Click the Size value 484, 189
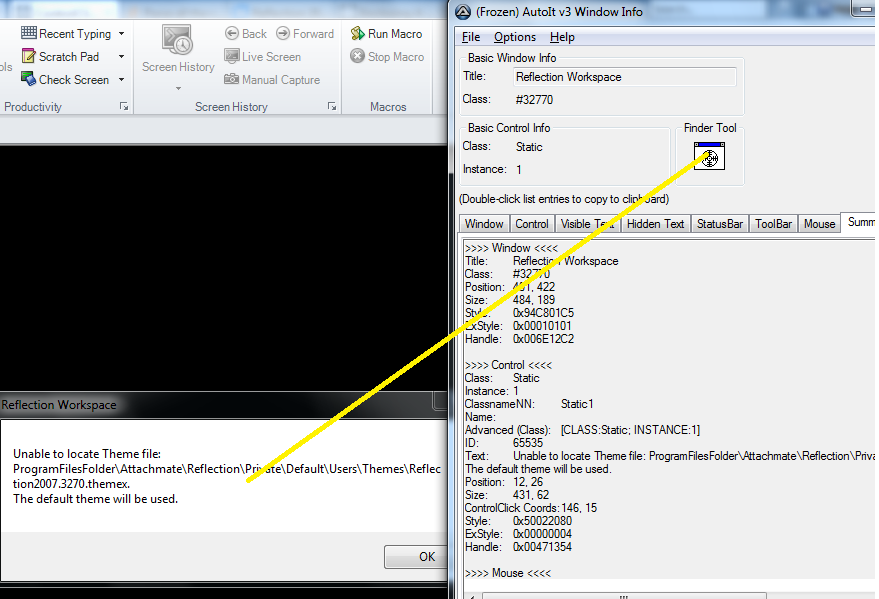Viewport: 879px width, 599px height. pos(534,300)
